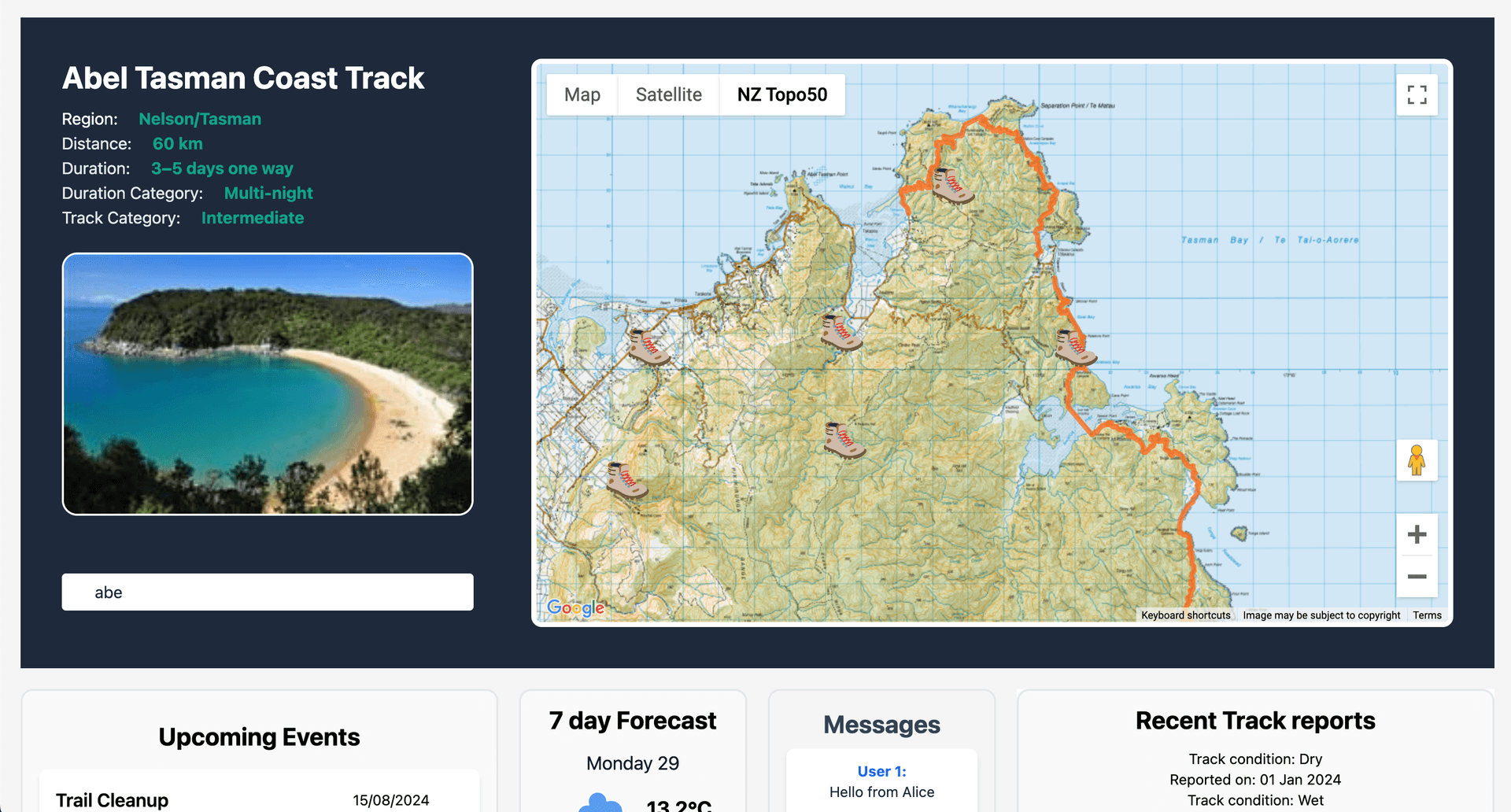Screen dimensions: 1511x812
Task: Click the lower boot marker on the map's west side
Action: [626, 481]
